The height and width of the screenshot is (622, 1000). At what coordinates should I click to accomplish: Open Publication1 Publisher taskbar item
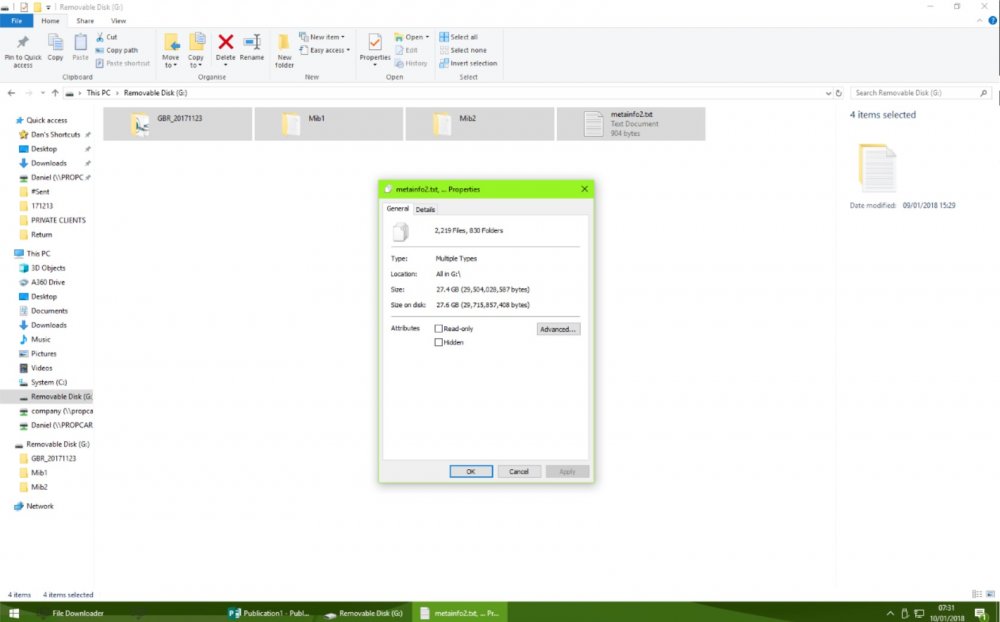point(269,613)
